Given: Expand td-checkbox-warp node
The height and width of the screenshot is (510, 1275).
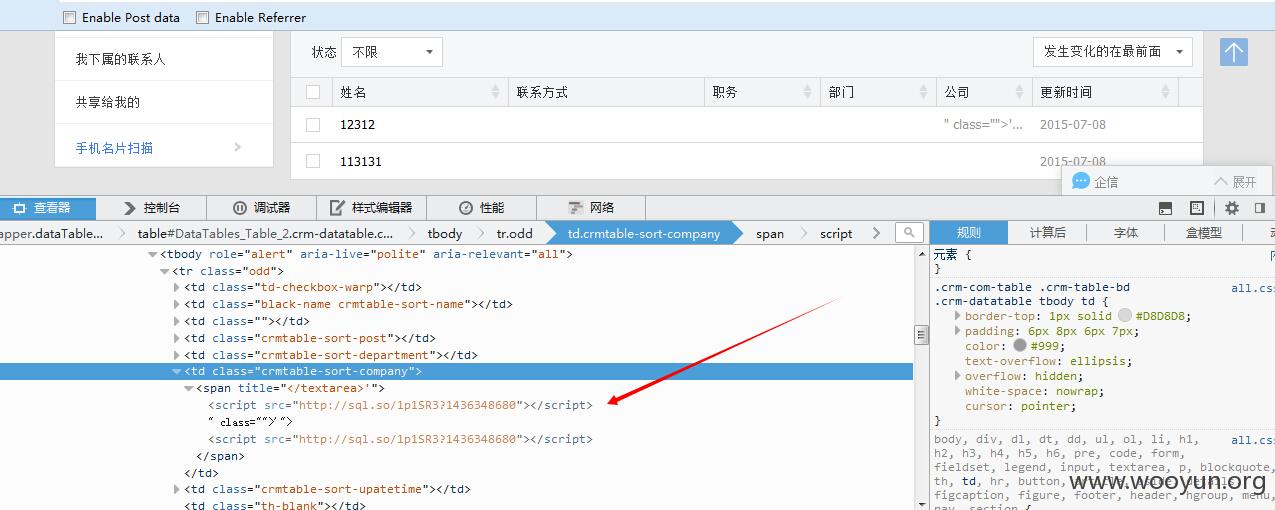Looking at the screenshot, I should (177, 288).
